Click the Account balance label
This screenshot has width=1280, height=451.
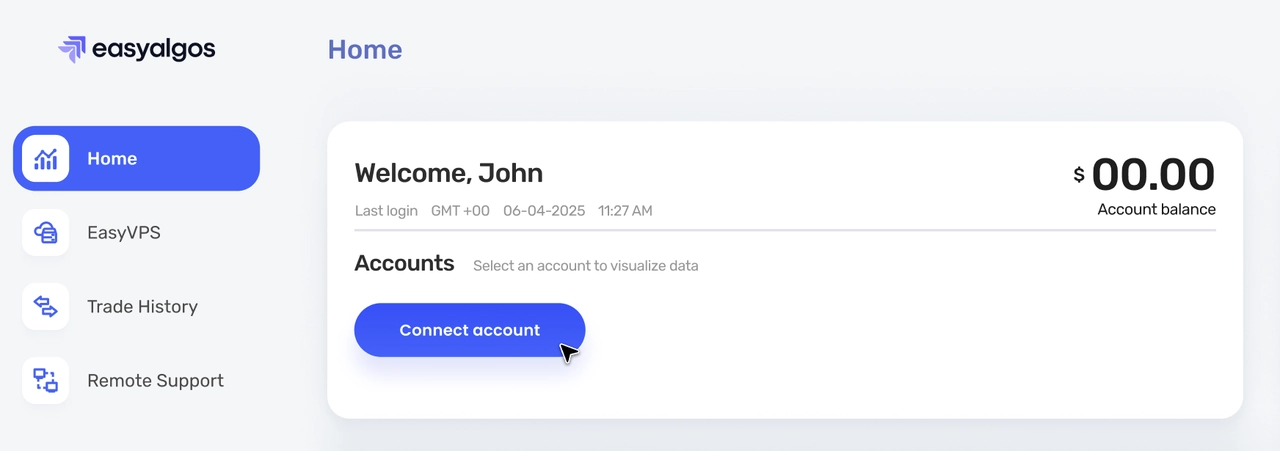click(1156, 210)
